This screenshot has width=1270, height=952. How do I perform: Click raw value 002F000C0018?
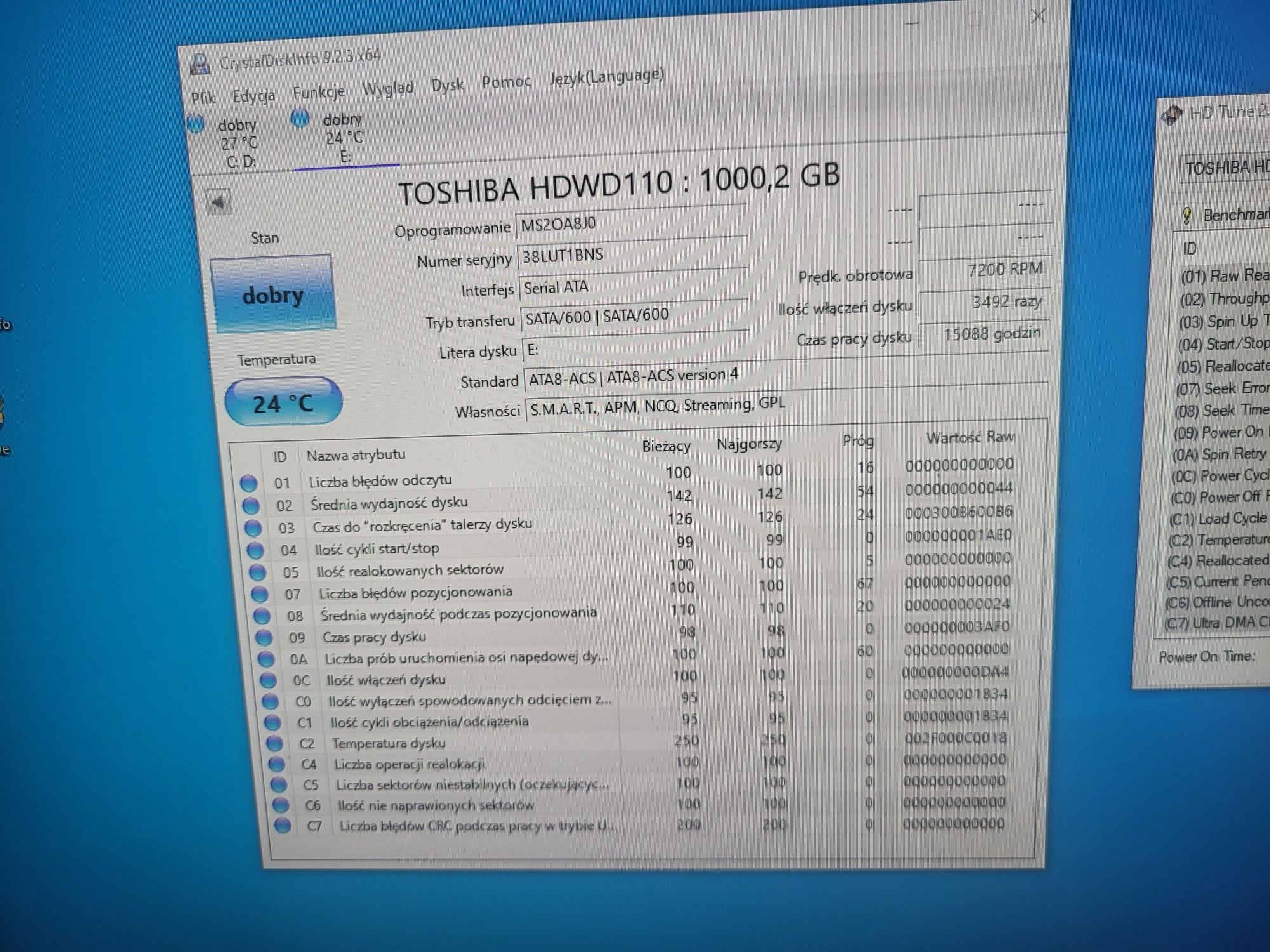click(x=956, y=738)
